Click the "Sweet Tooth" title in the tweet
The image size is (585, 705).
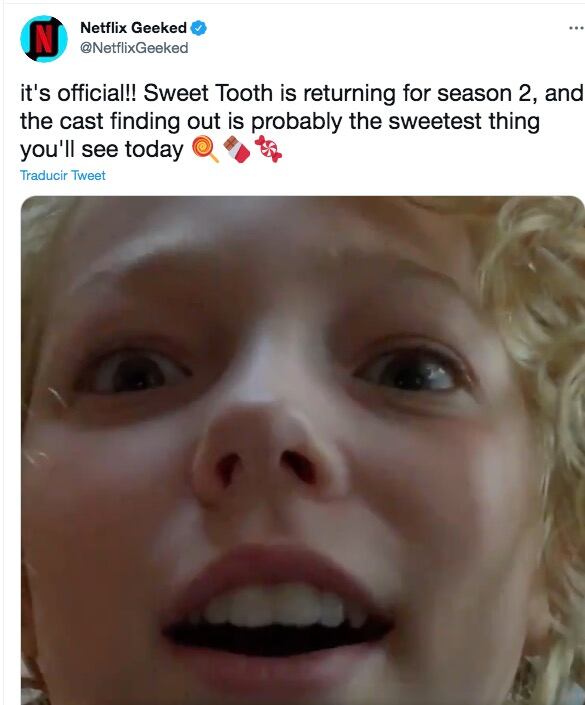coord(208,94)
